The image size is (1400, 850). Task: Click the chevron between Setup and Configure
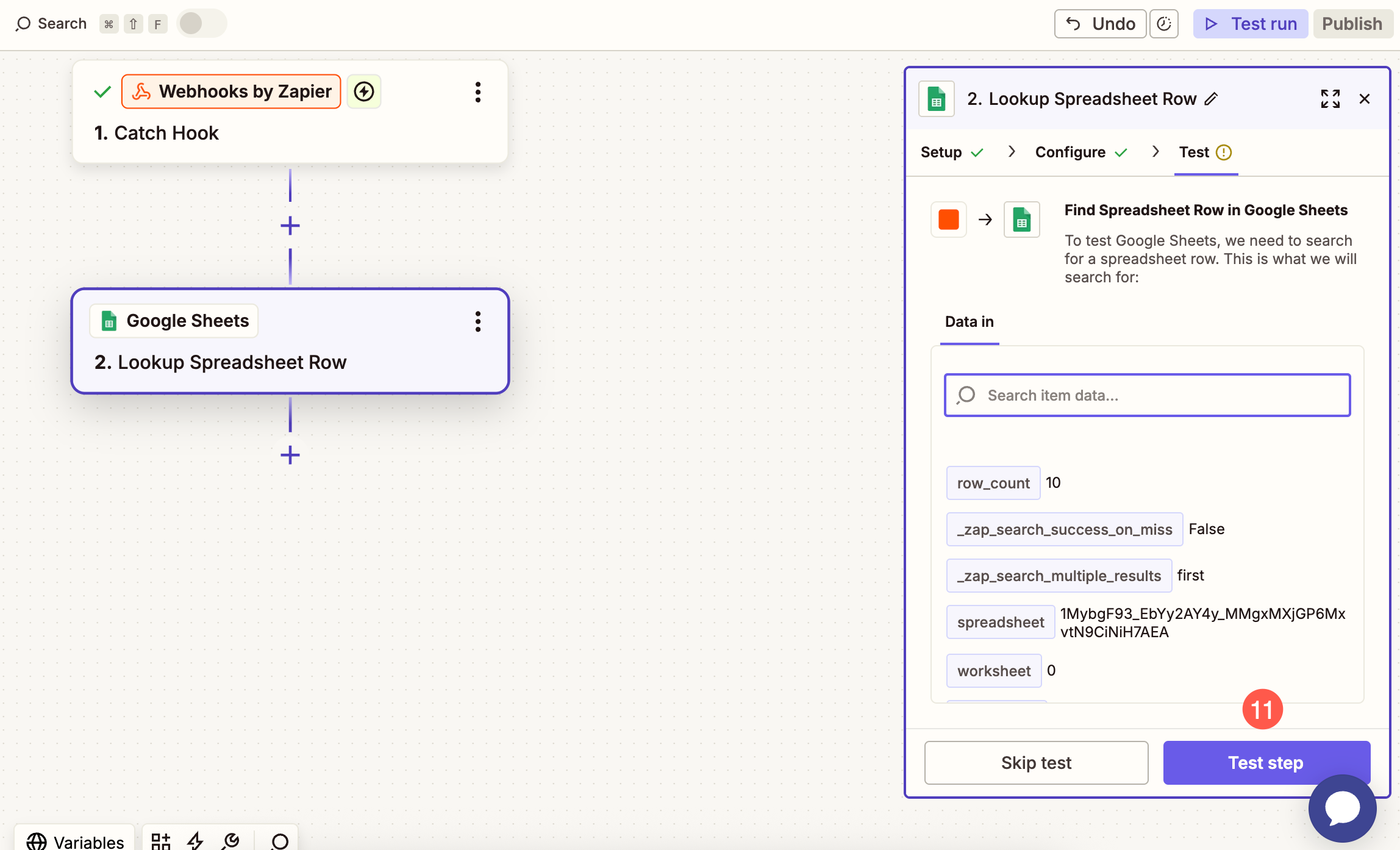[x=1012, y=151]
